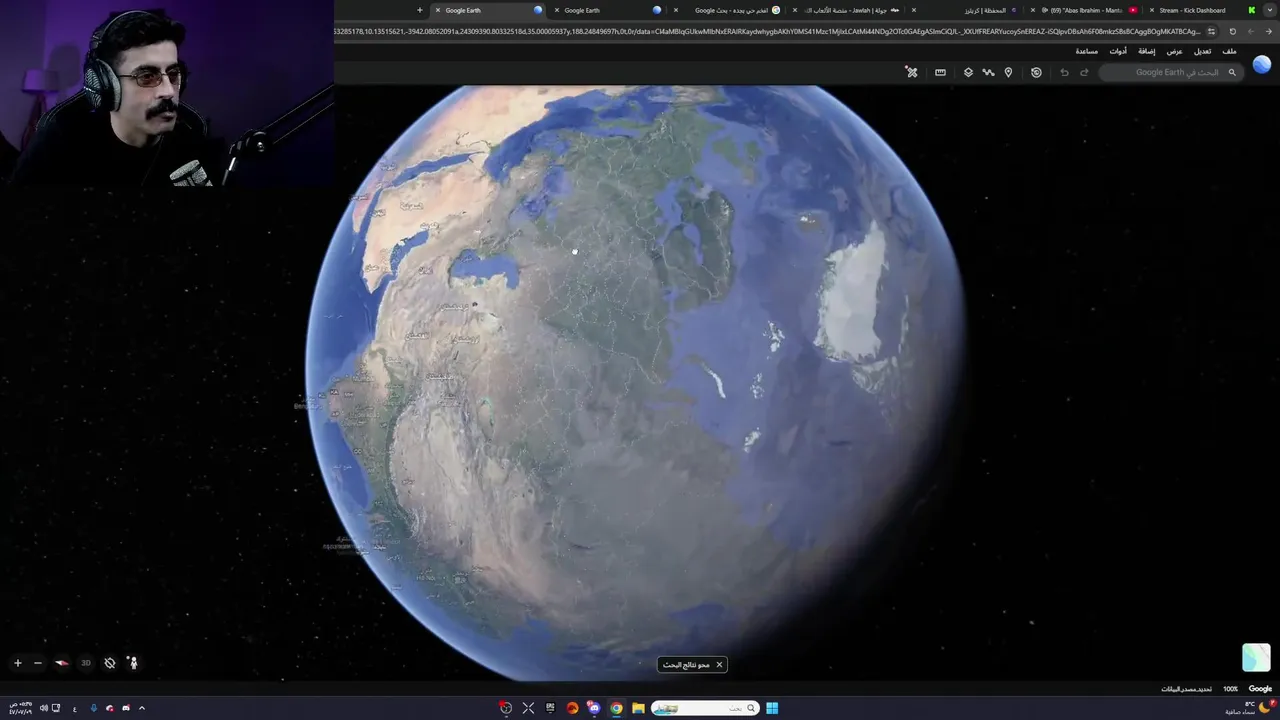The height and width of the screenshot is (720, 1280).
Task: Open the ملف (File) menu
Action: coord(1229,51)
